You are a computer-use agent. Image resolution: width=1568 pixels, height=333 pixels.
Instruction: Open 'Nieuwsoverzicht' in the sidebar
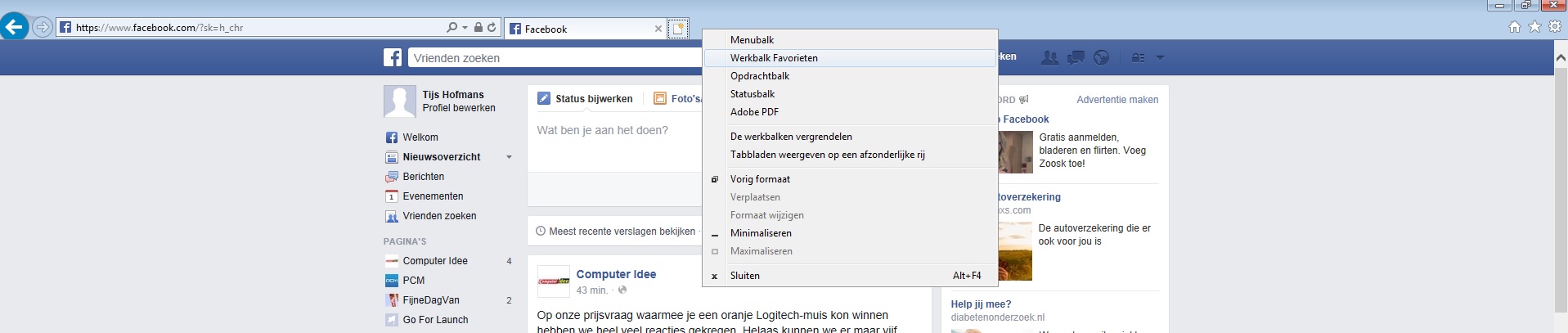point(441,157)
